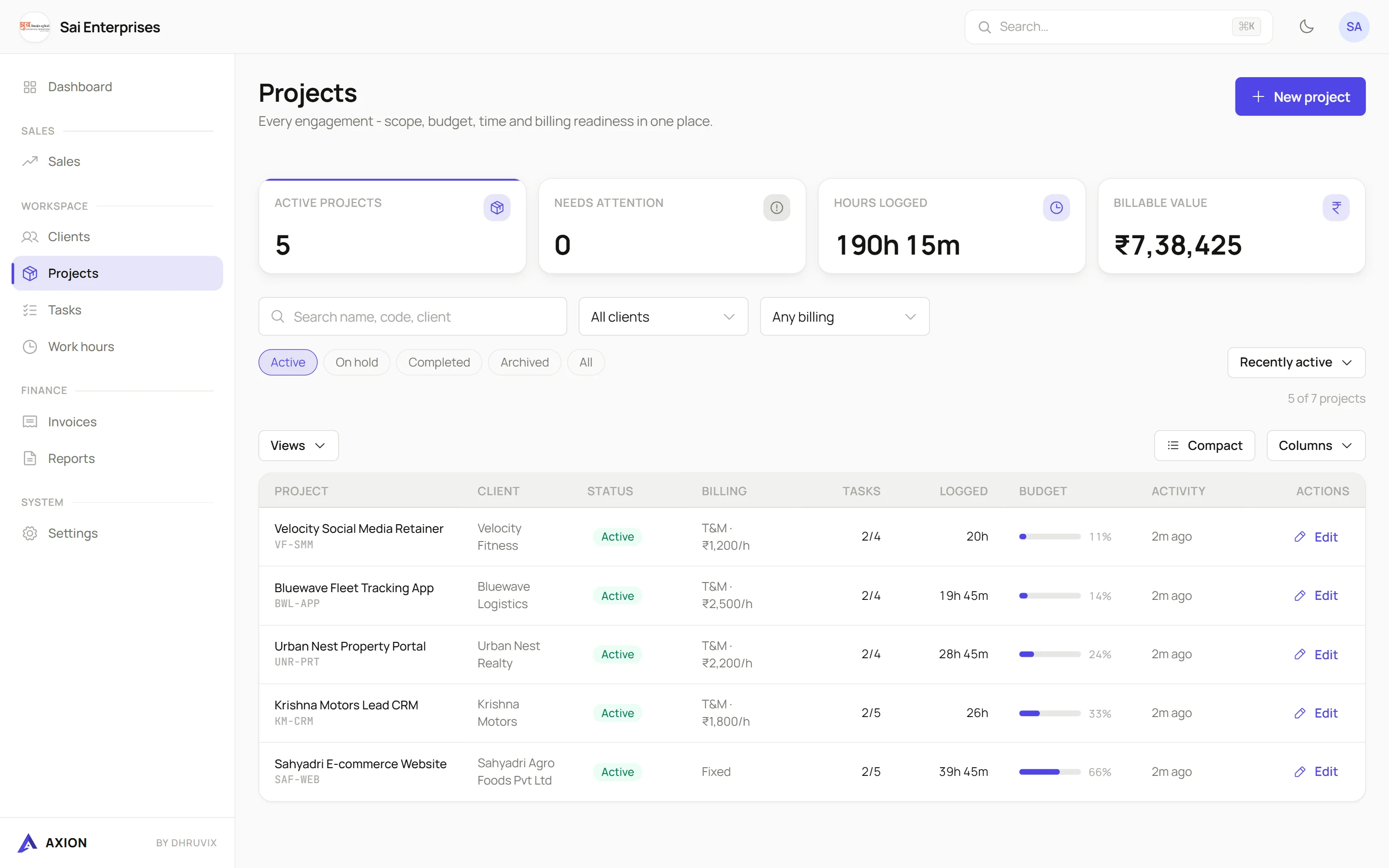Viewport: 1389px width, 868px height.
Task: Click the Sales trend icon in sidebar
Action: click(x=30, y=162)
